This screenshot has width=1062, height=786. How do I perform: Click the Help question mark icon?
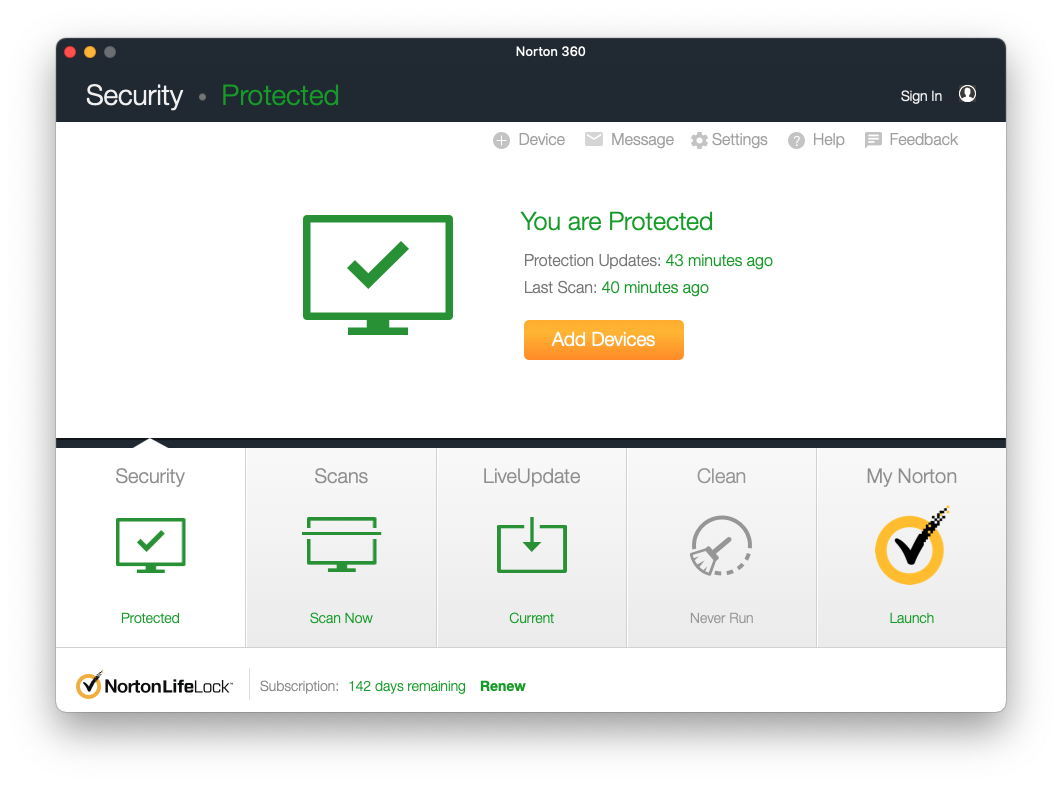coord(796,140)
